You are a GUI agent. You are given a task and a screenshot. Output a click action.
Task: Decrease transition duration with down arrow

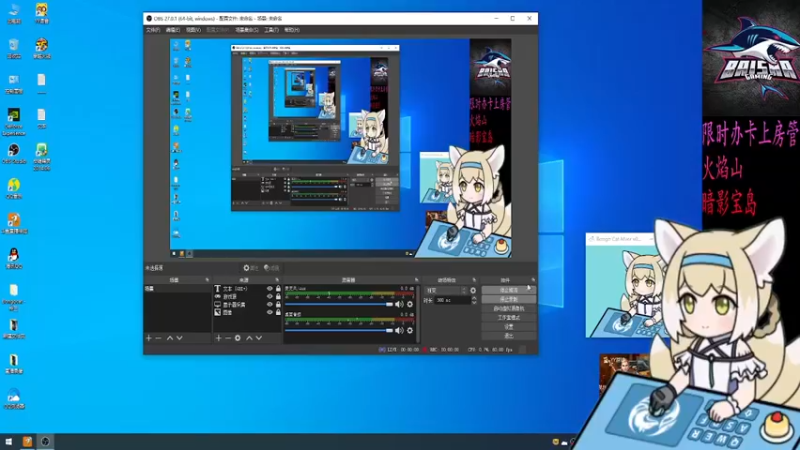pyautogui.click(x=474, y=303)
